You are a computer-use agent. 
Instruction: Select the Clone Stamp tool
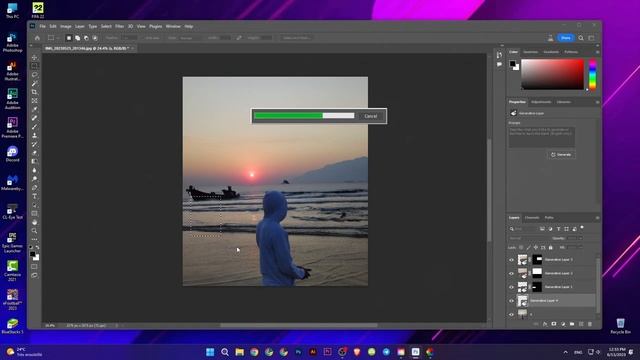point(34,135)
